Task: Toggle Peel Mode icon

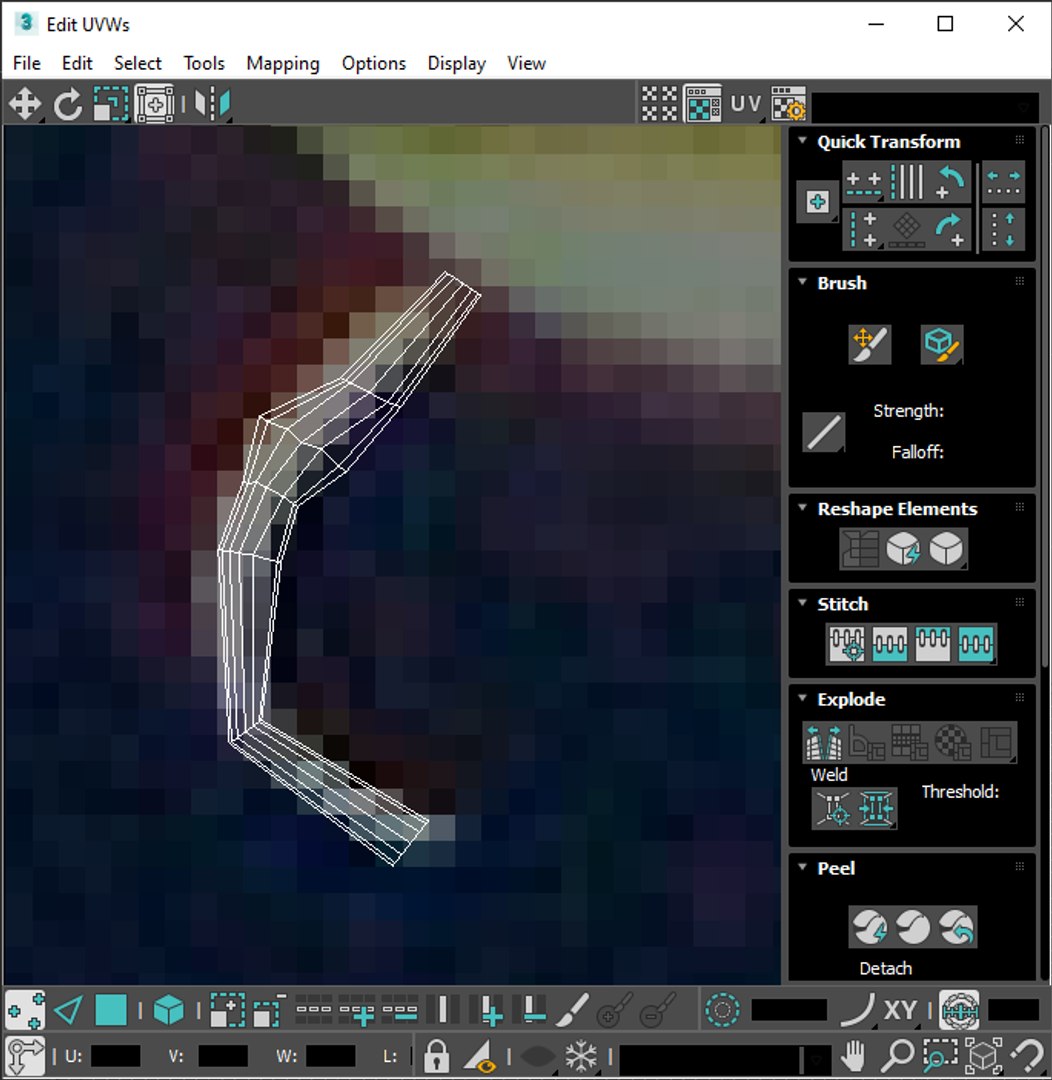Action: (912, 927)
